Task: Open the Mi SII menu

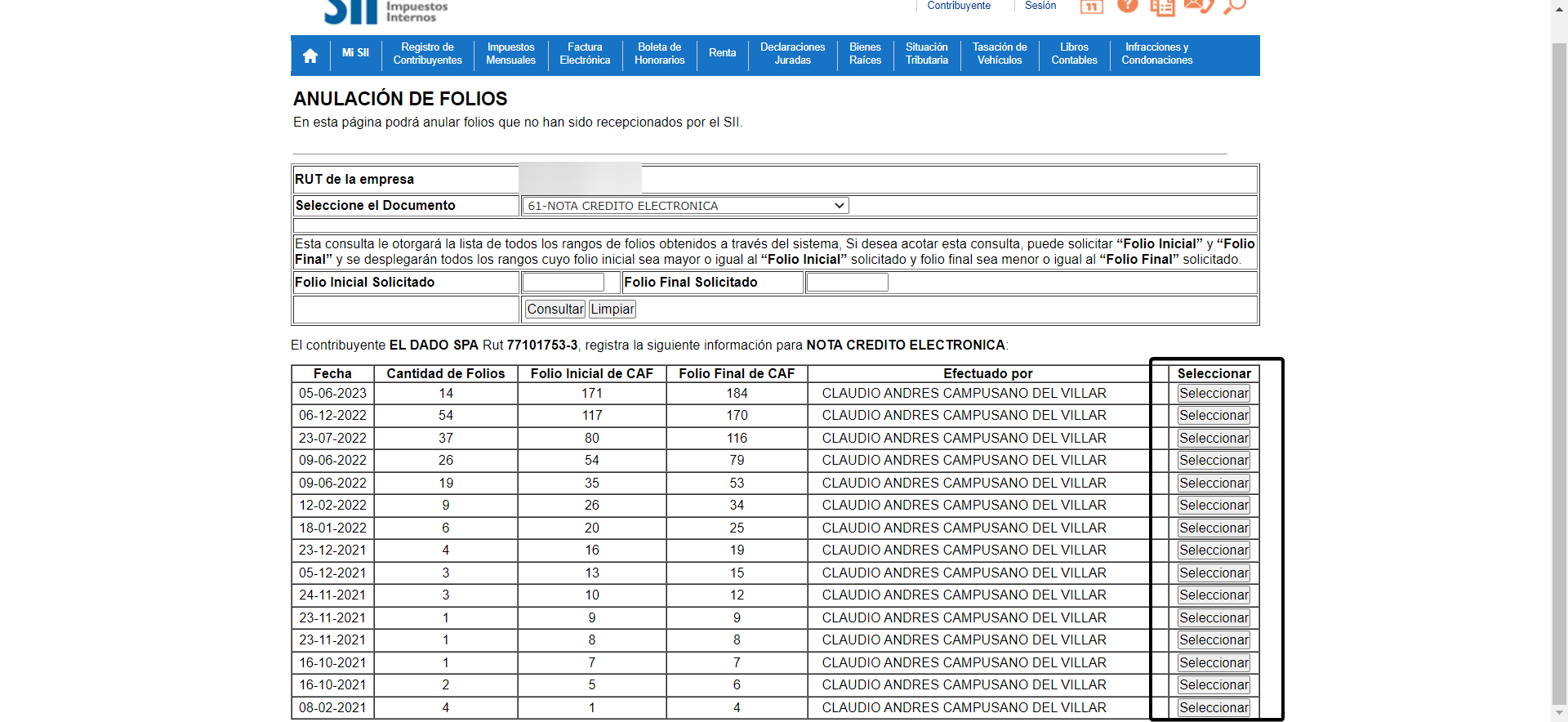Action: pos(355,53)
